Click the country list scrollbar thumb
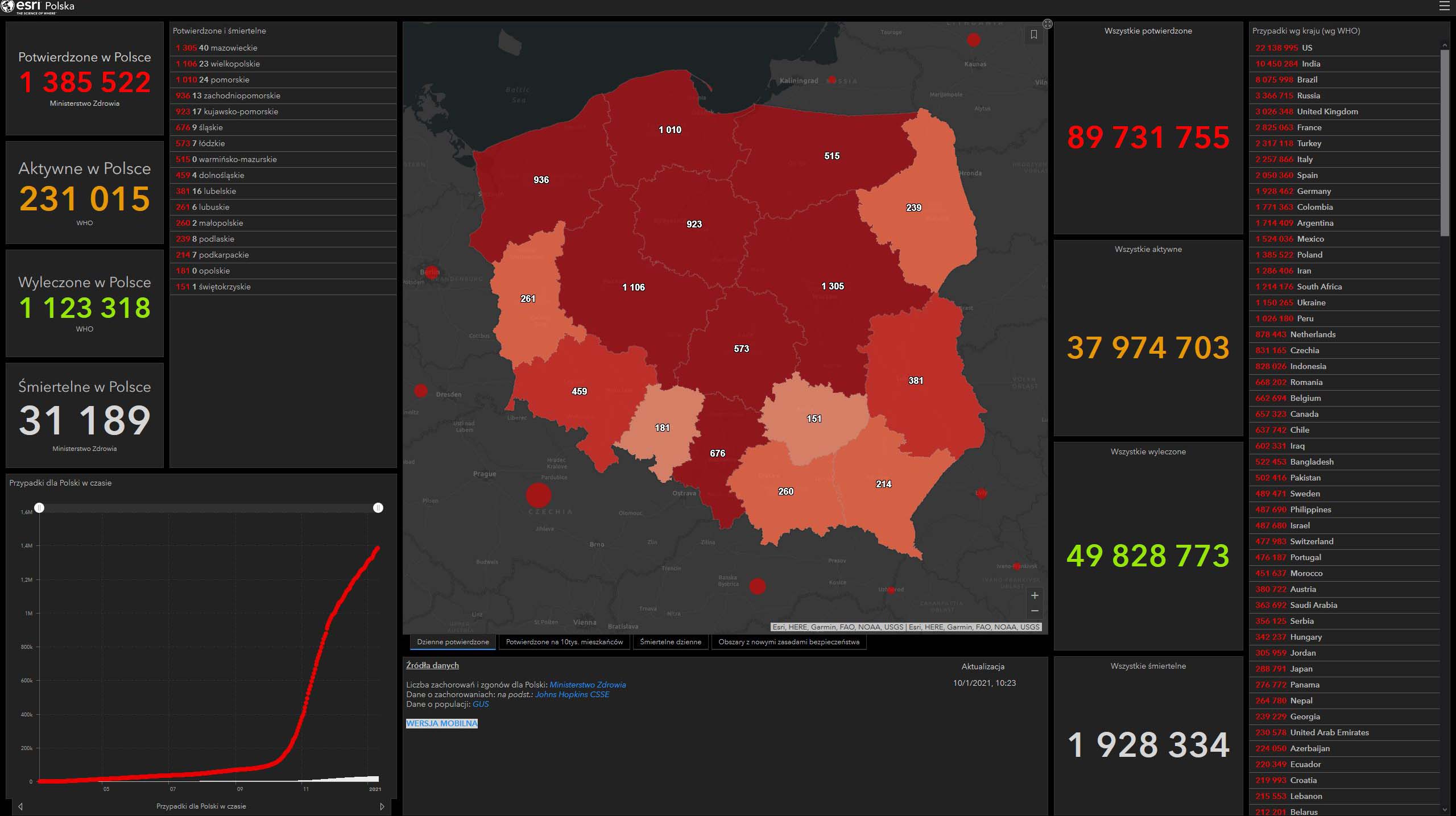The width and height of the screenshot is (1456, 816). click(x=1445, y=142)
